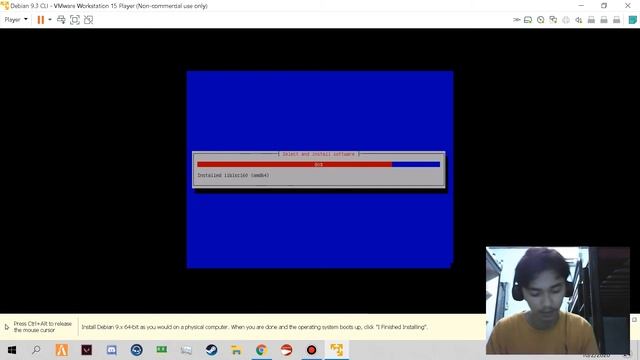This screenshot has height=360, width=640.
Task: Open the grey cards taskbar icon
Action: pos(187,350)
